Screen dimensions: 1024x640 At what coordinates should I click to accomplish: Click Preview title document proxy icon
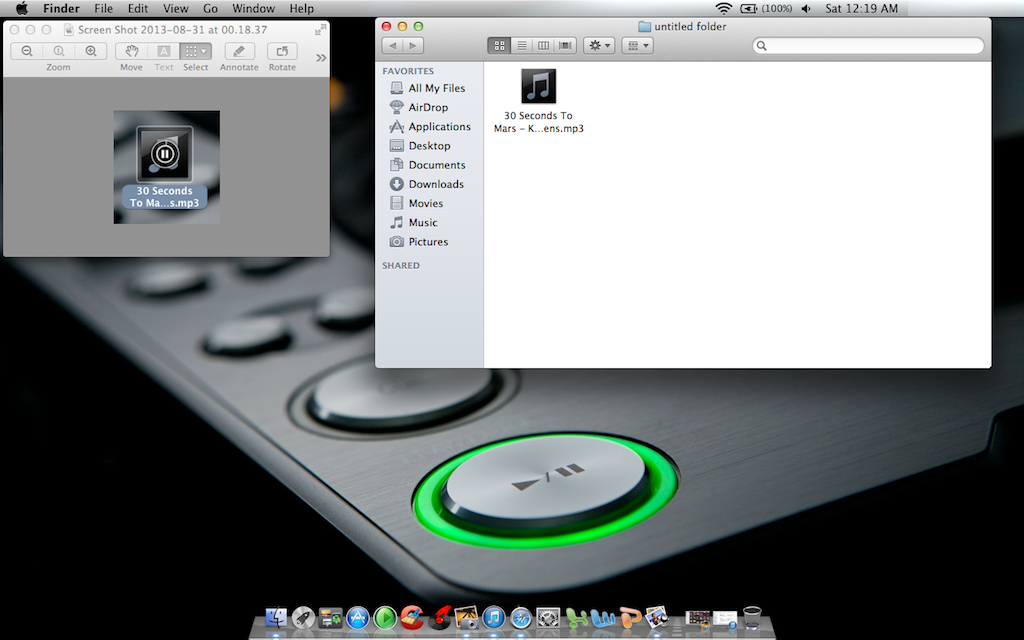(x=69, y=30)
